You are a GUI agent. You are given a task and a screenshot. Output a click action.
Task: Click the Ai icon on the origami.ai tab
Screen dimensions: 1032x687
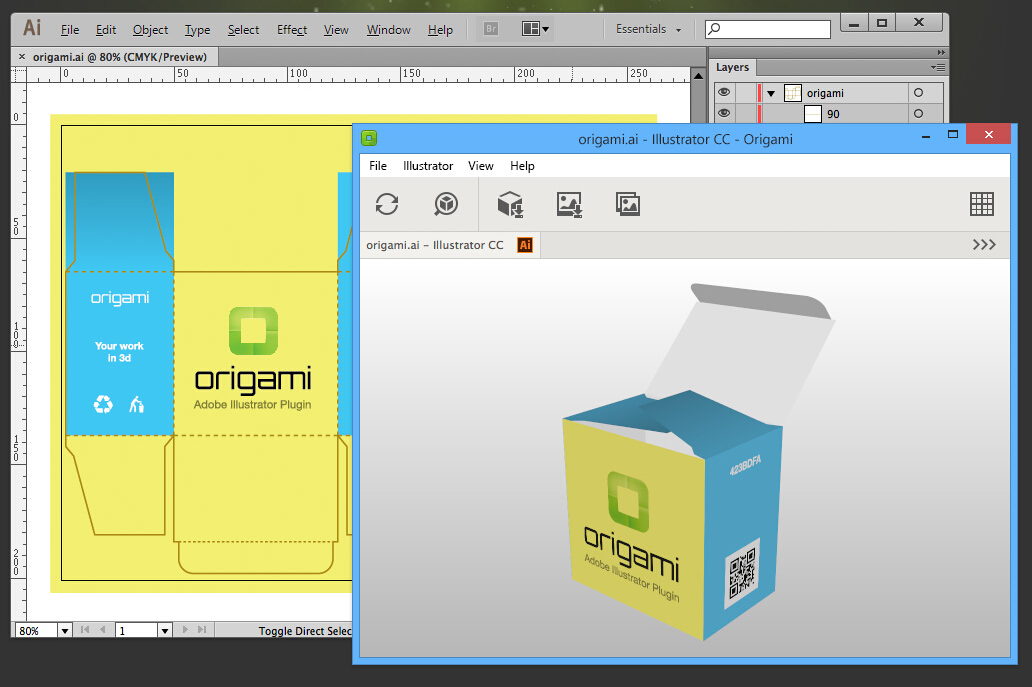point(525,245)
